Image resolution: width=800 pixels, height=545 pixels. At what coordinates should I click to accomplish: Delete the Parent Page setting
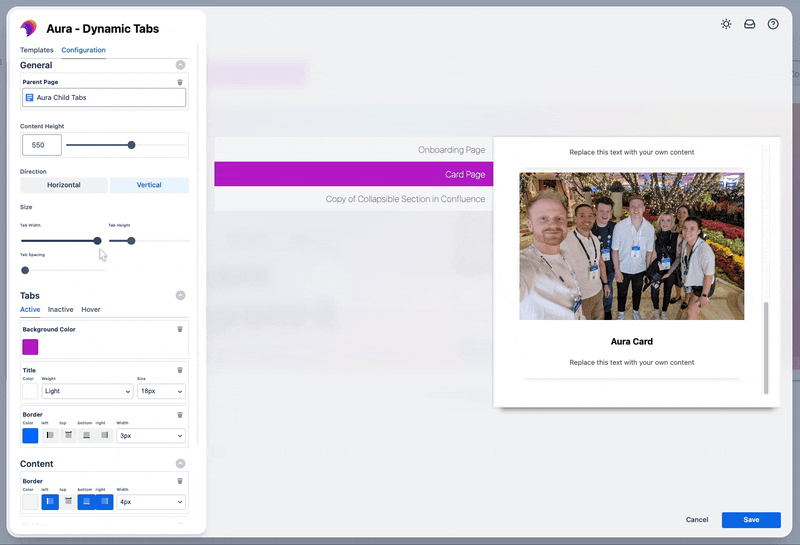(x=180, y=82)
